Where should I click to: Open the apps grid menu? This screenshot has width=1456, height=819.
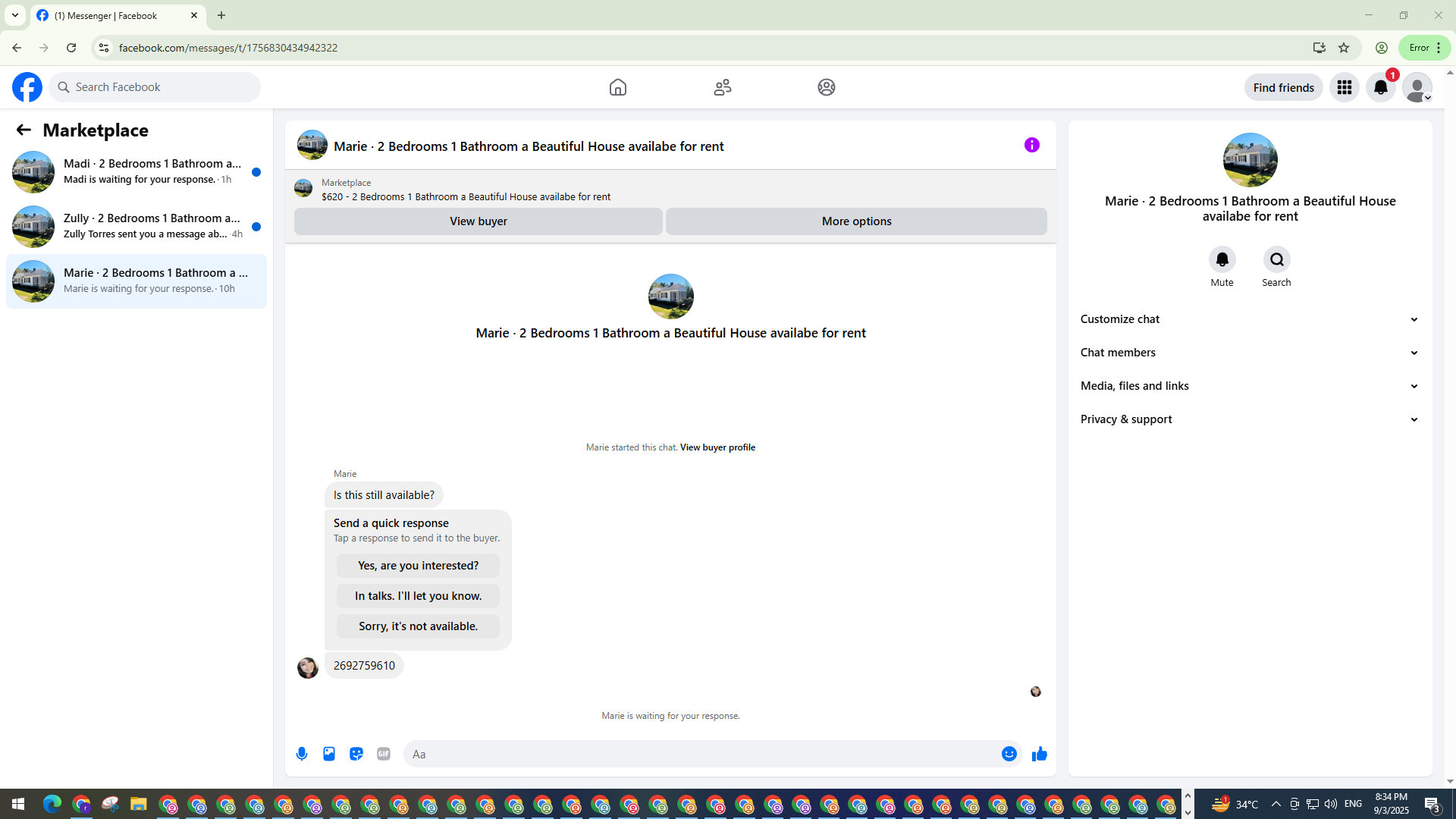click(1345, 87)
